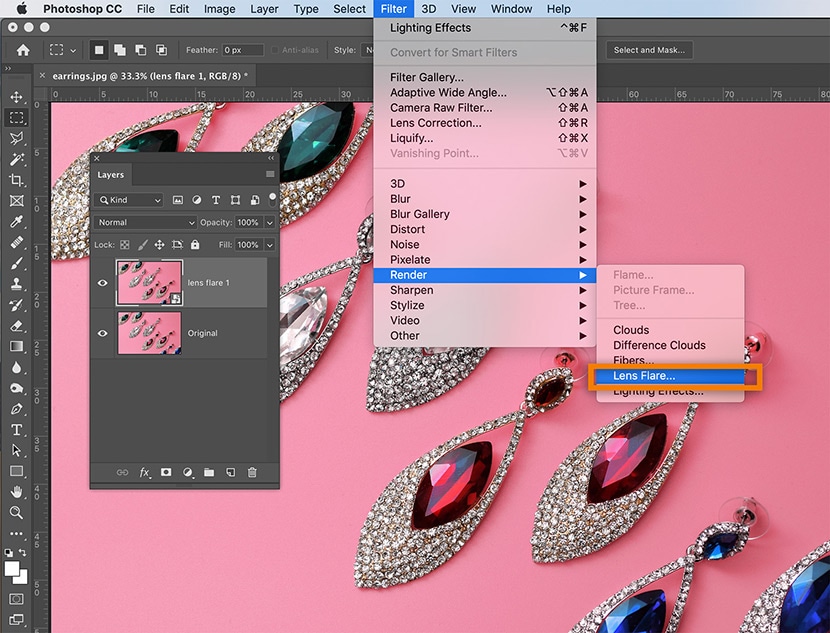The height and width of the screenshot is (633, 830).
Task: Click the Feather input field
Action: [243, 50]
